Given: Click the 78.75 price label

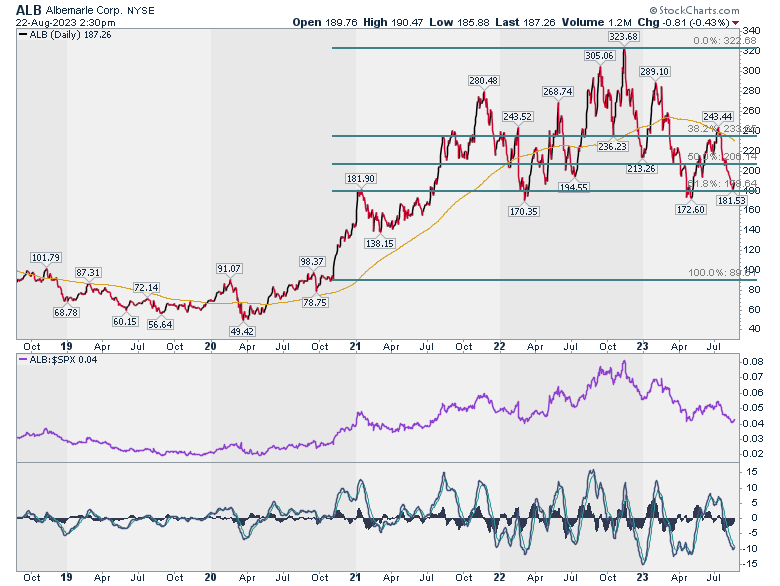Looking at the screenshot, I should pos(315,302).
